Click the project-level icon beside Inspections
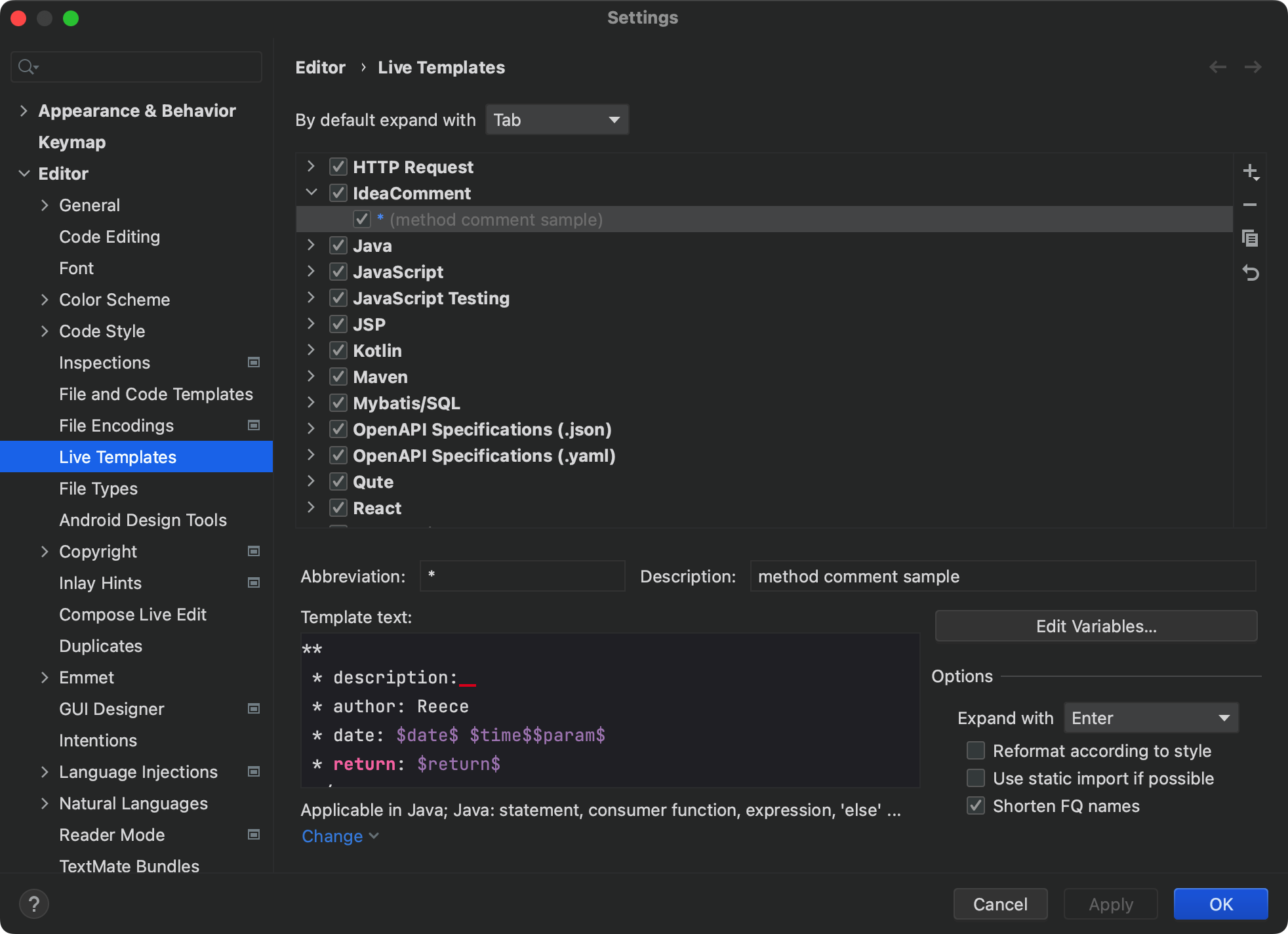The width and height of the screenshot is (1288, 934). click(x=254, y=362)
